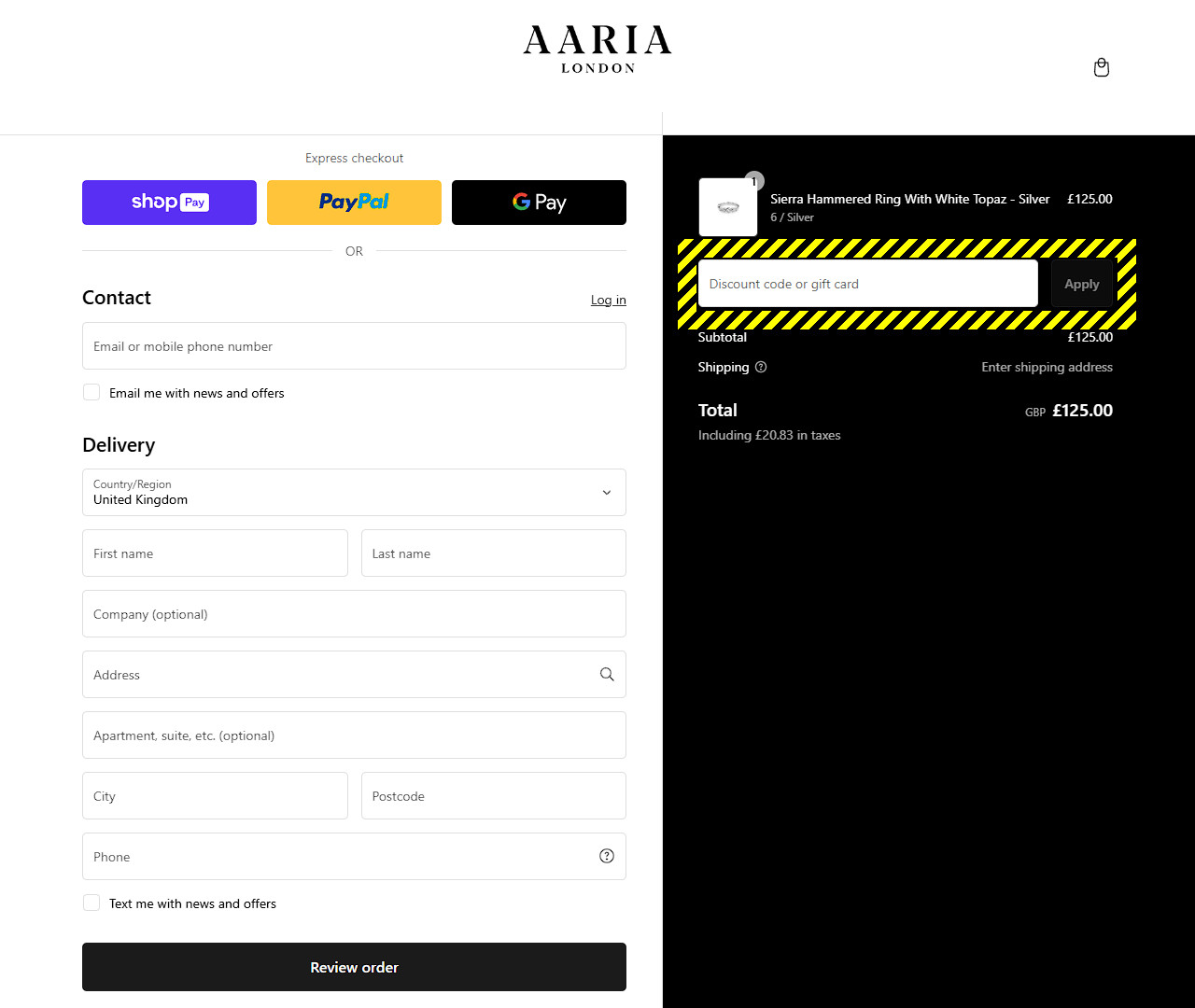Click the AARIA London logo
1195x1008 pixels.
597,49
